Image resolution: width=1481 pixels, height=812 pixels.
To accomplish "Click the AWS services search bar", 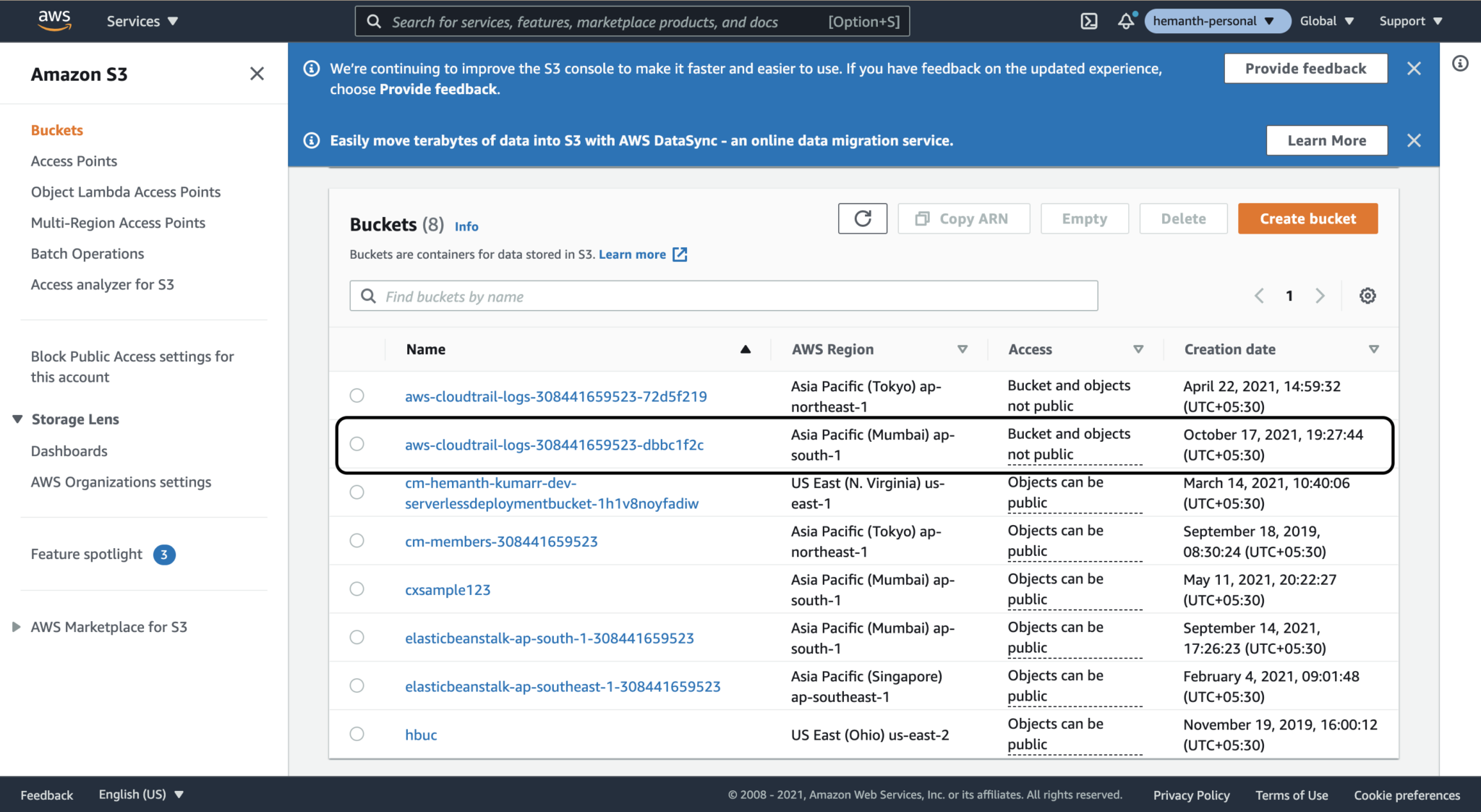I will (632, 22).
